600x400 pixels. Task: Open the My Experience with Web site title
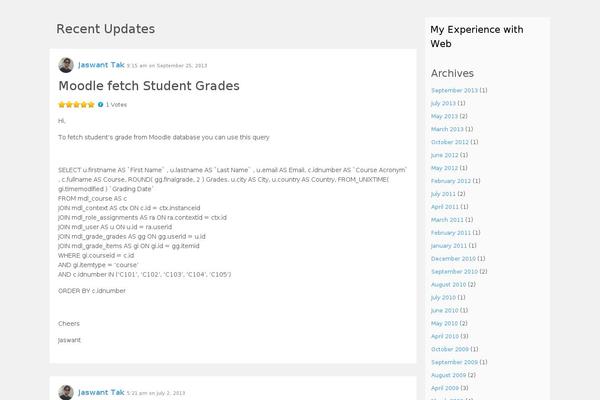(476, 37)
